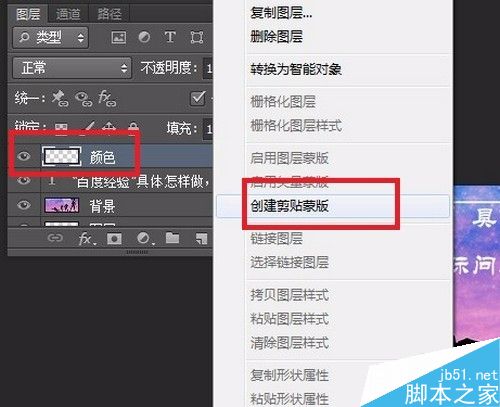Viewport: 500px width, 407px height.
Task: Choose 复制图层... from context menu
Action: coord(281,13)
